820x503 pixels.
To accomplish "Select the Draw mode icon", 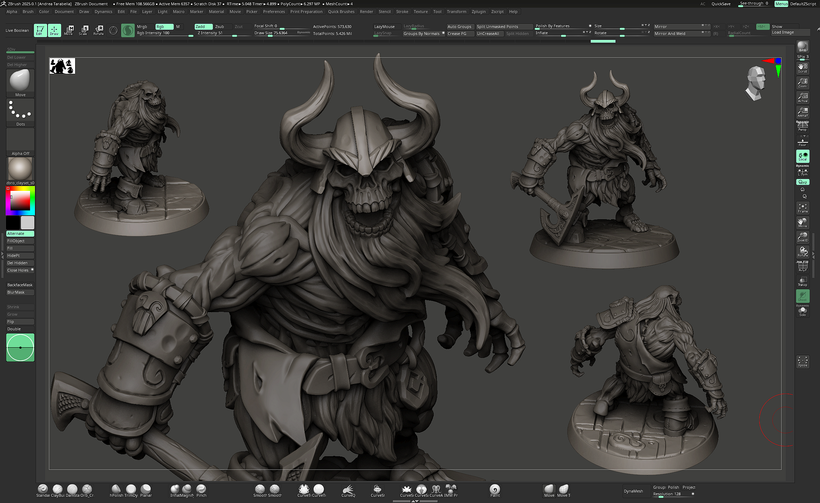I will [55, 30].
